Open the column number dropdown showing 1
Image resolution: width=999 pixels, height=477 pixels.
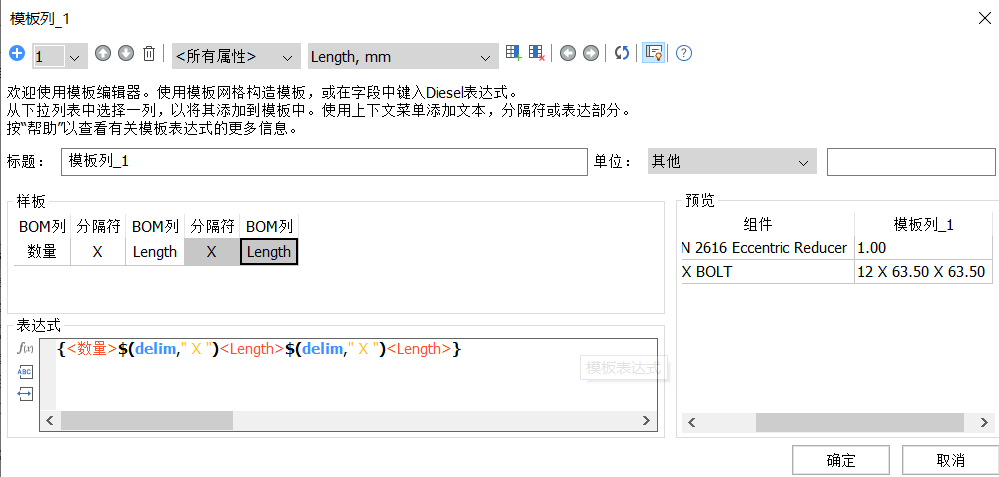(60, 57)
